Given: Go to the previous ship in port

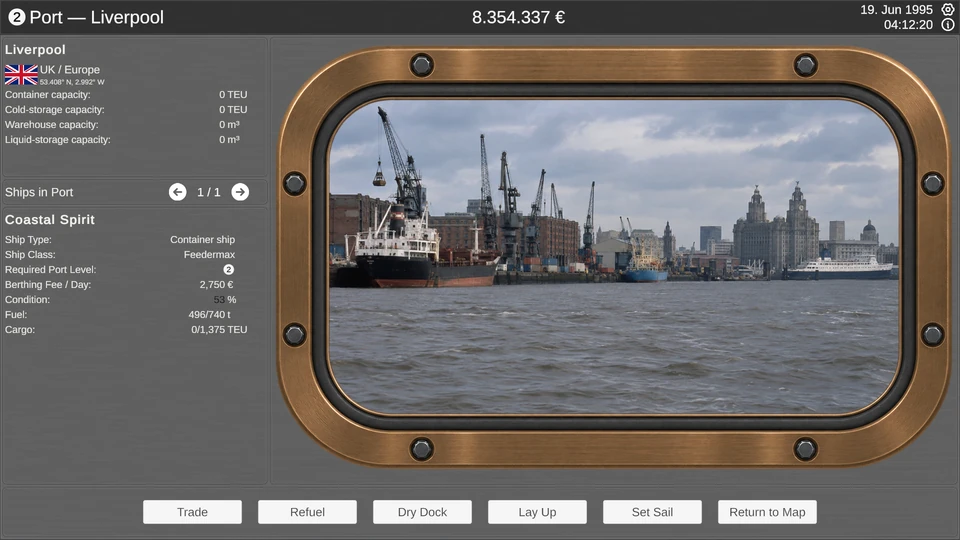Looking at the screenshot, I should [x=178, y=192].
